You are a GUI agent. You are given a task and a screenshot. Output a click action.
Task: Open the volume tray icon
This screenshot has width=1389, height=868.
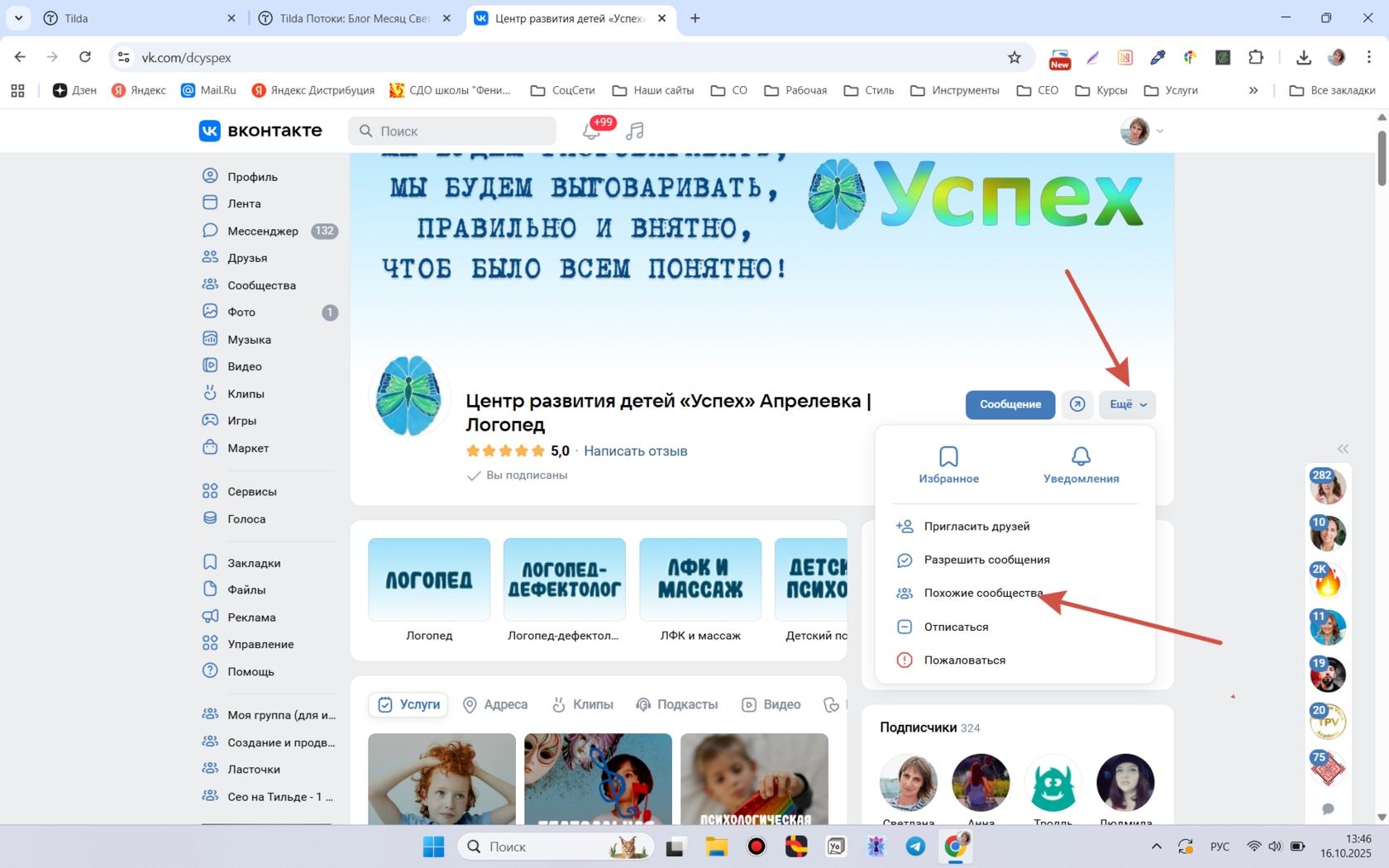pyautogui.click(x=1274, y=846)
